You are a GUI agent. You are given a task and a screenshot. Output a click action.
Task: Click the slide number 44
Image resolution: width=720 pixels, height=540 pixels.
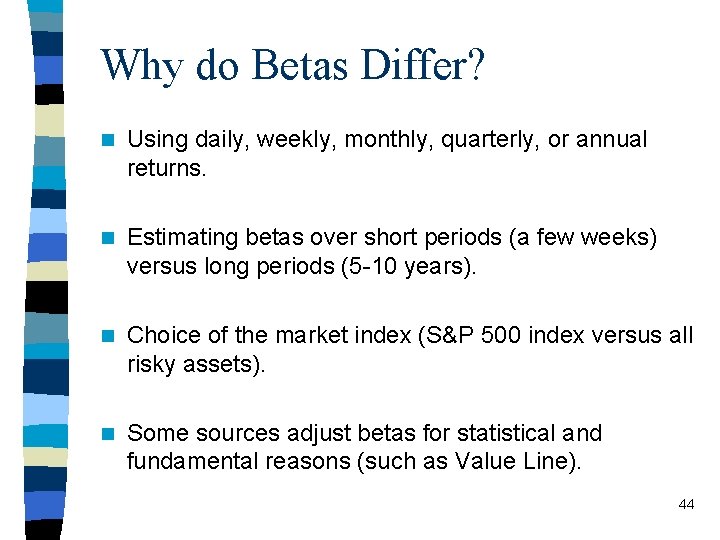coord(686,504)
